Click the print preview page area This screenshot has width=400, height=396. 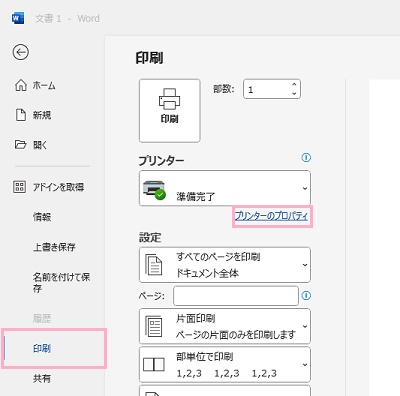pos(384,238)
